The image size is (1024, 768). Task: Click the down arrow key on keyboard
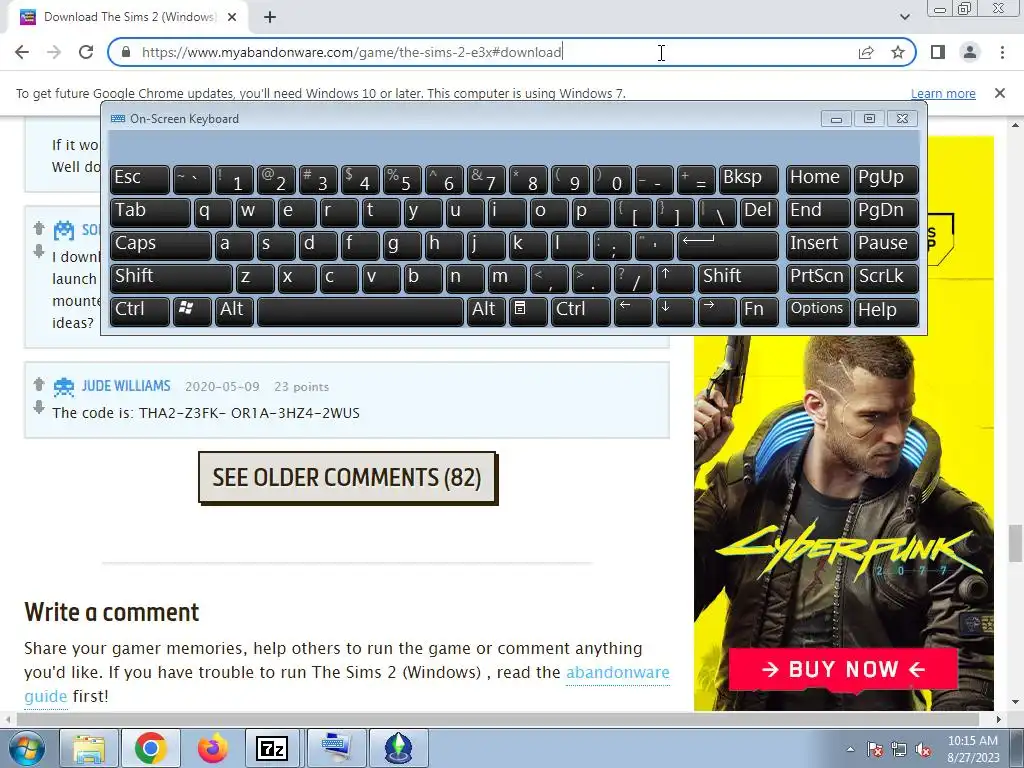click(675, 311)
